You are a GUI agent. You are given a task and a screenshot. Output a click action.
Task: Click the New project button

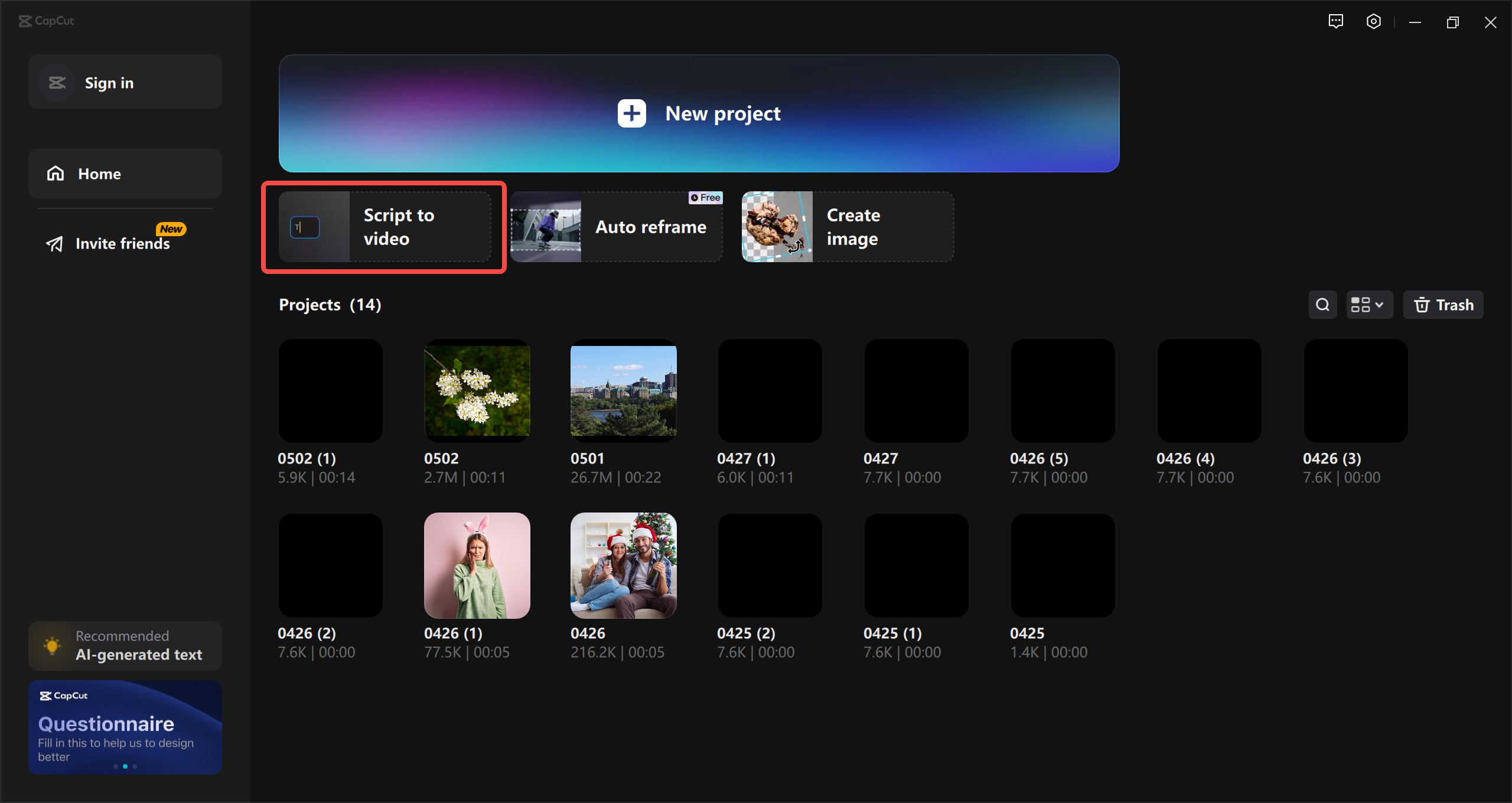pyautogui.click(x=699, y=113)
